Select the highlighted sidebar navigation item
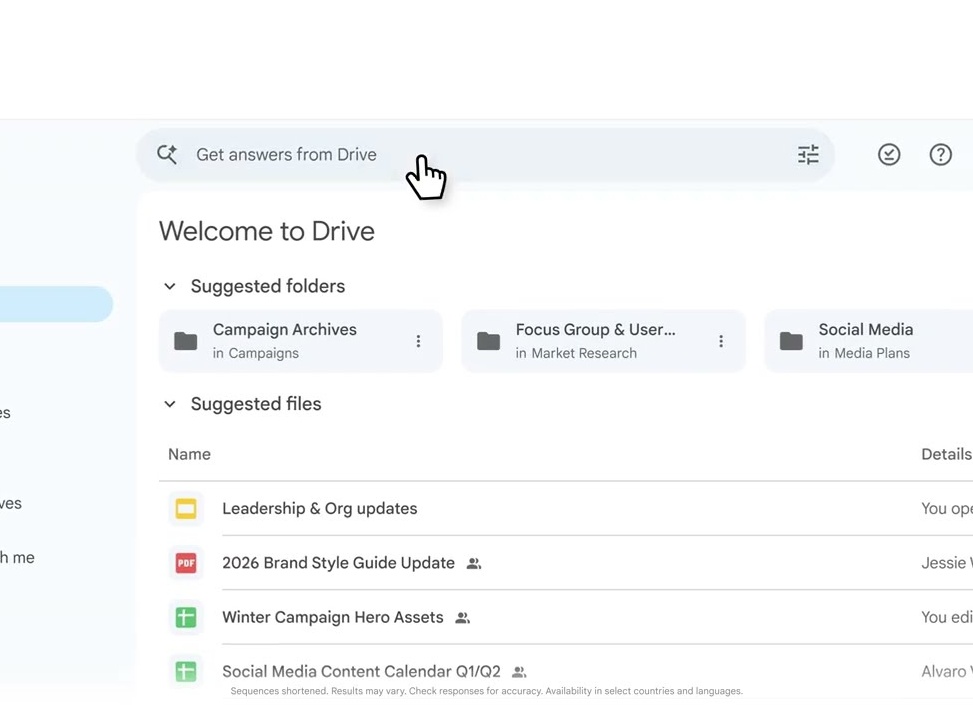The height and width of the screenshot is (706, 973). pos(56,304)
